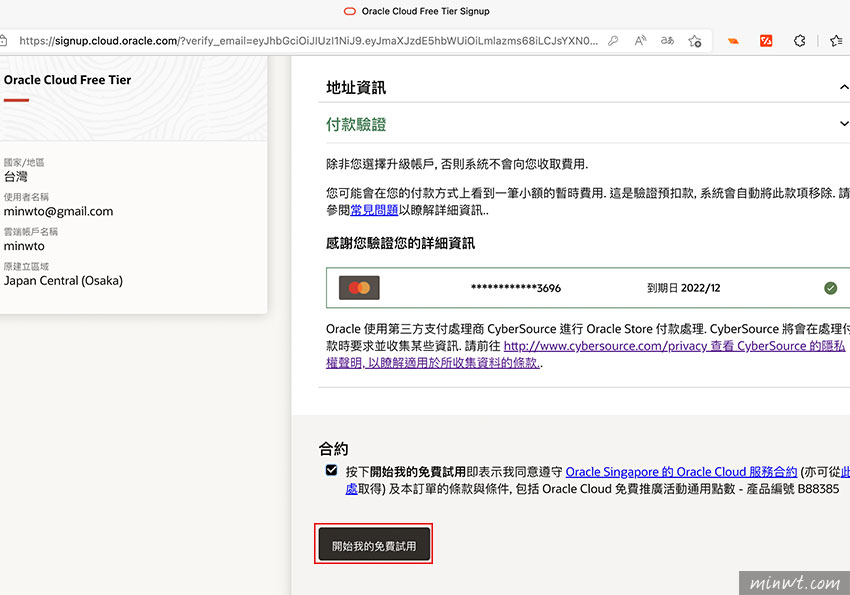The image size is (850, 595).
Task: Click the Mastercard logo on the card row
Action: (x=359, y=288)
